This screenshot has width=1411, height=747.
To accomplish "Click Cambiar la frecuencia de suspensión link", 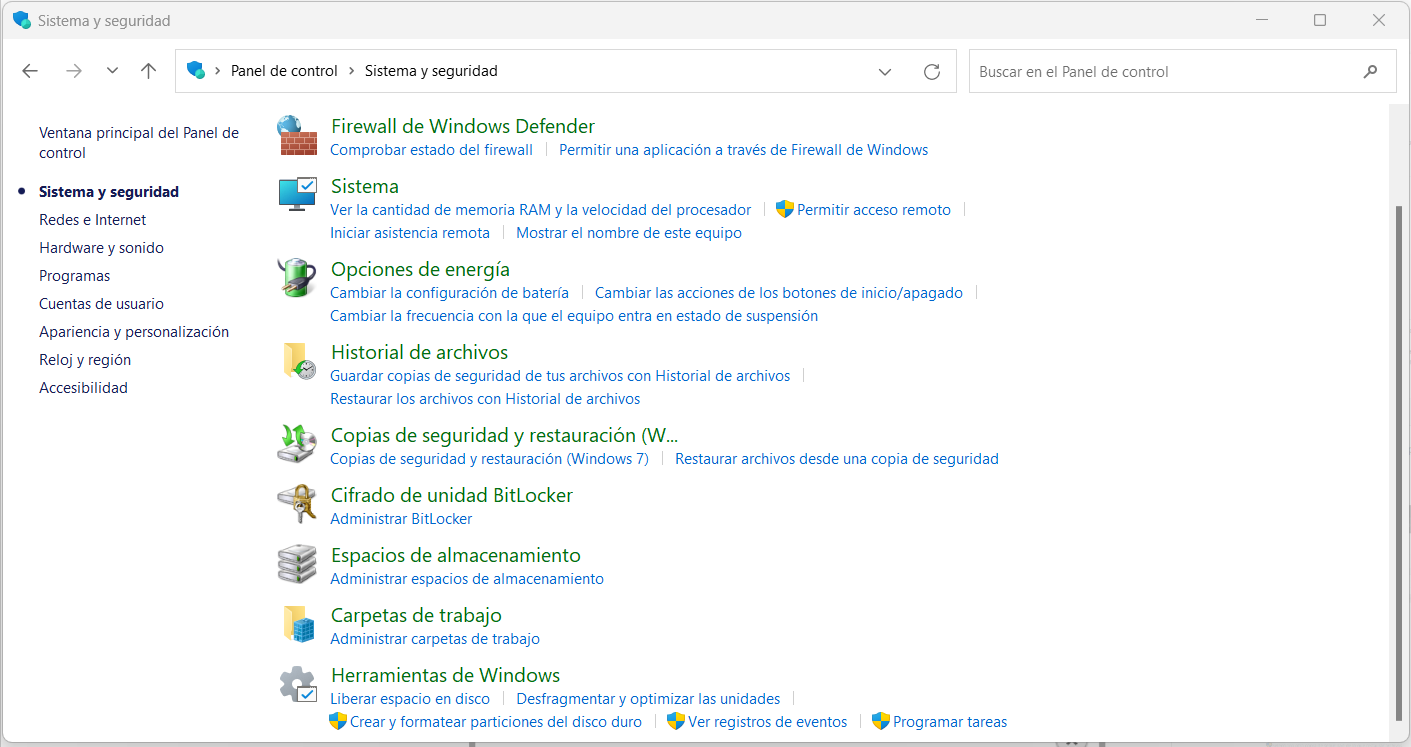I will point(574,315).
